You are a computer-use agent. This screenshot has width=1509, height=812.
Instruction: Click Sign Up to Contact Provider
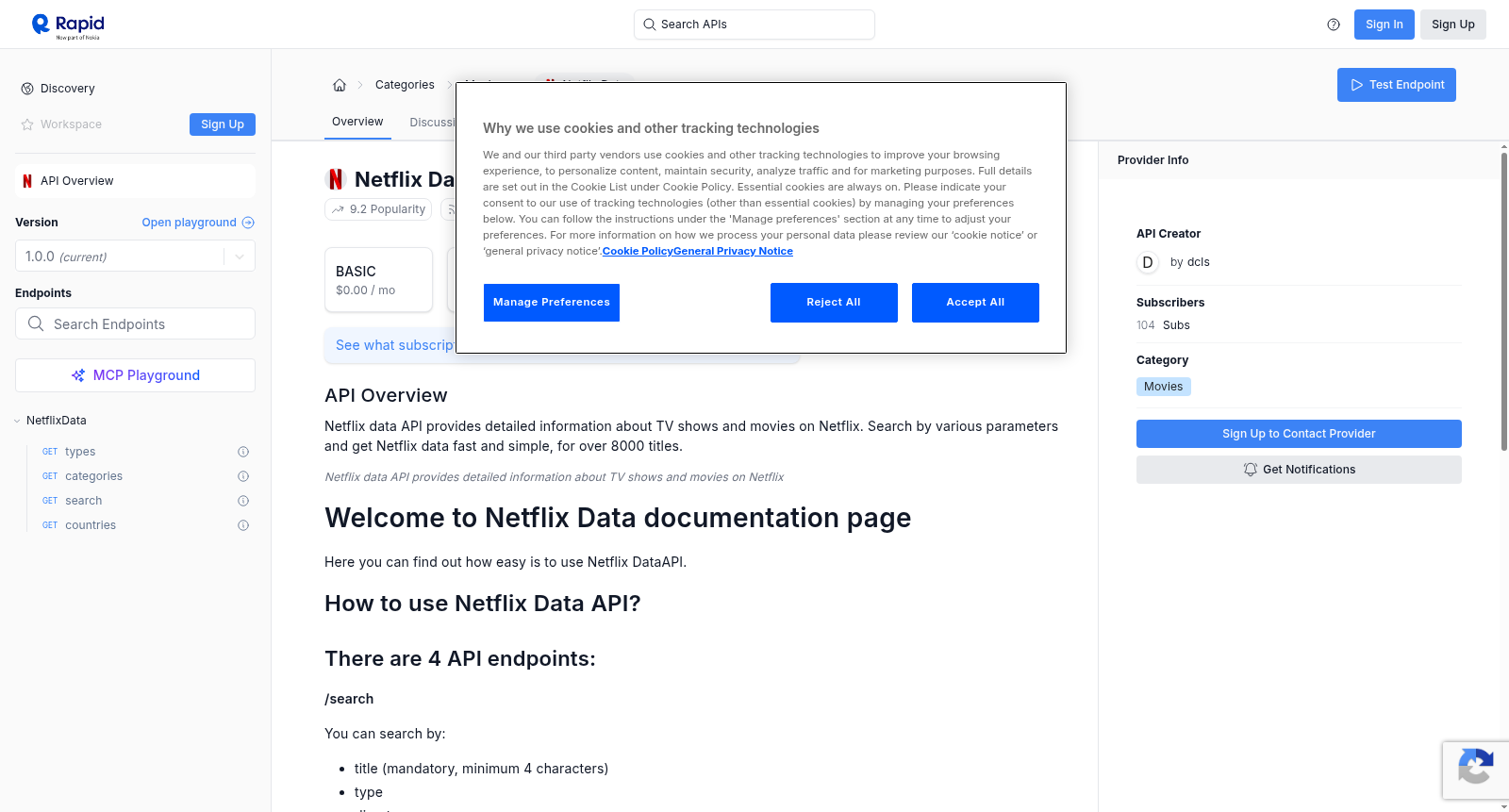click(1299, 434)
